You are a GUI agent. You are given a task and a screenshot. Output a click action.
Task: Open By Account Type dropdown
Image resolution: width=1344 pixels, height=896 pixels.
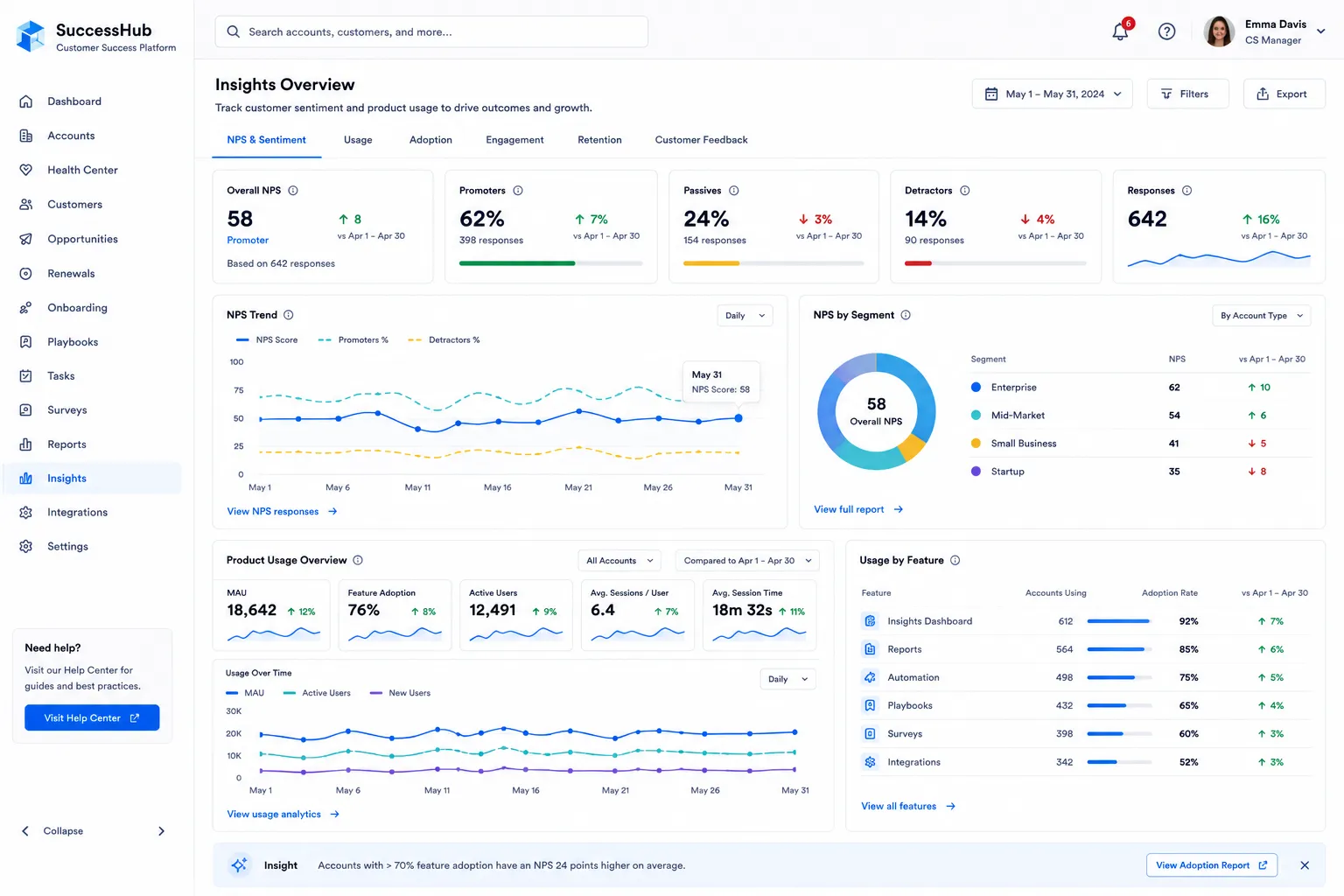click(x=1262, y=316)
